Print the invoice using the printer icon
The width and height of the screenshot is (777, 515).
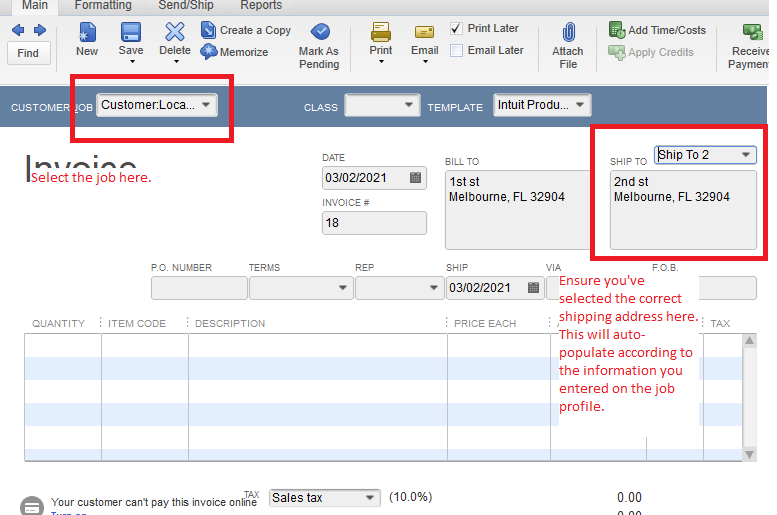[x=381, y=32]
